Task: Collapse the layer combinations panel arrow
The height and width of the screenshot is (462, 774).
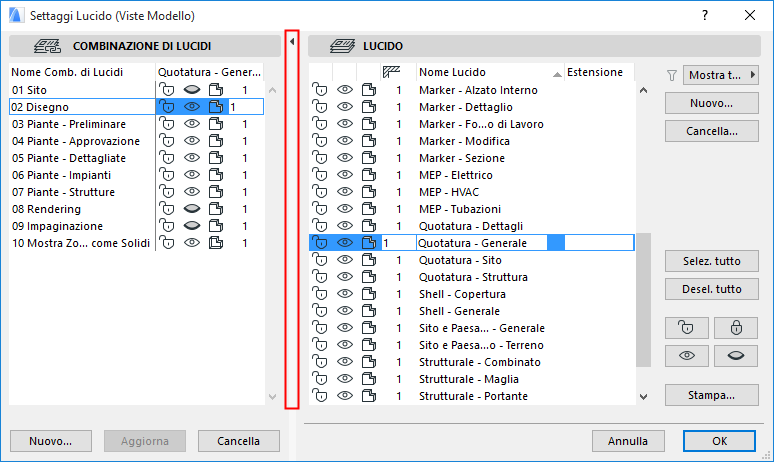Action: coord(292,43)
